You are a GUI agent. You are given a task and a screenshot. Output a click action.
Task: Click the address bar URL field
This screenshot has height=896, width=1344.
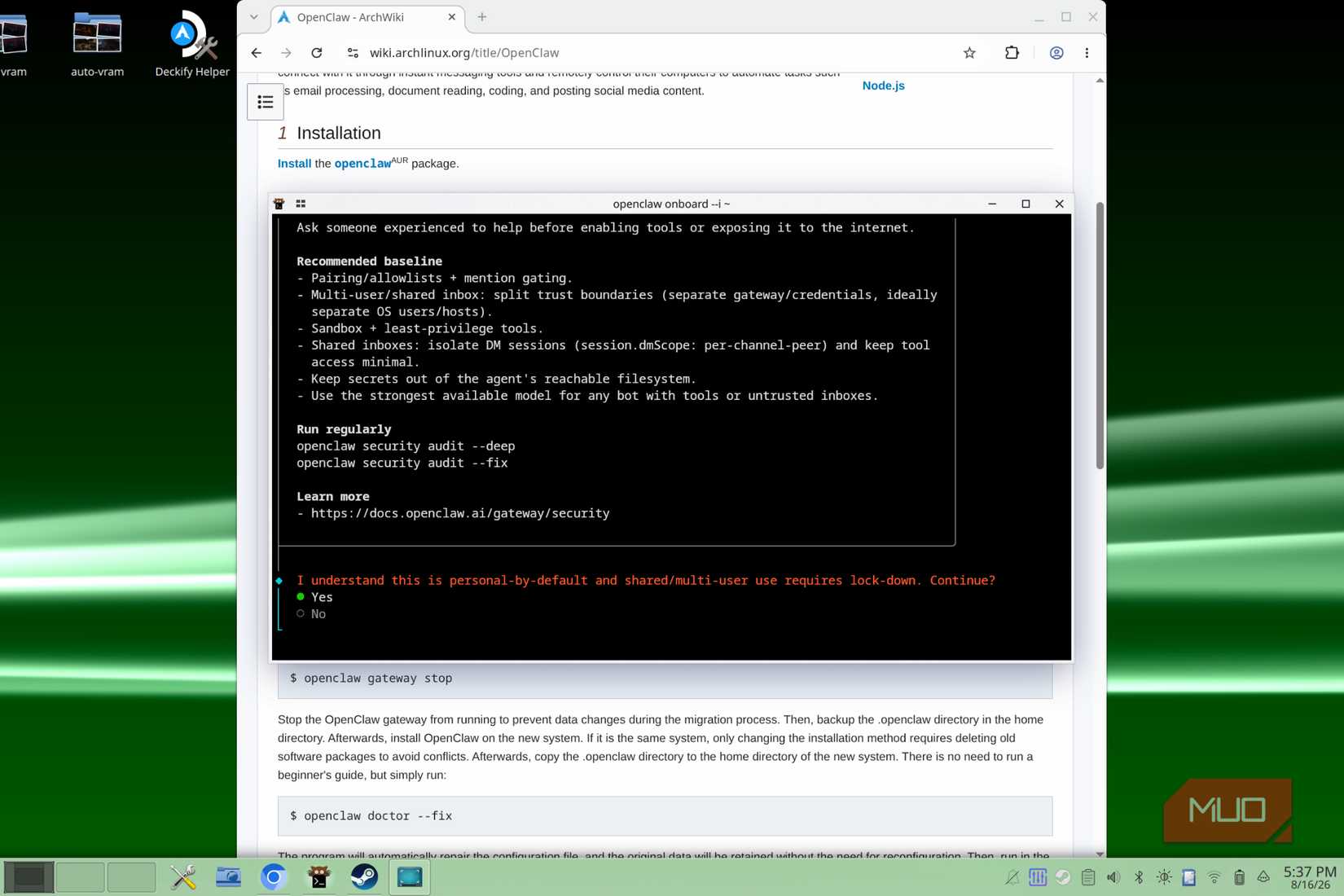[x=652, y=53]
